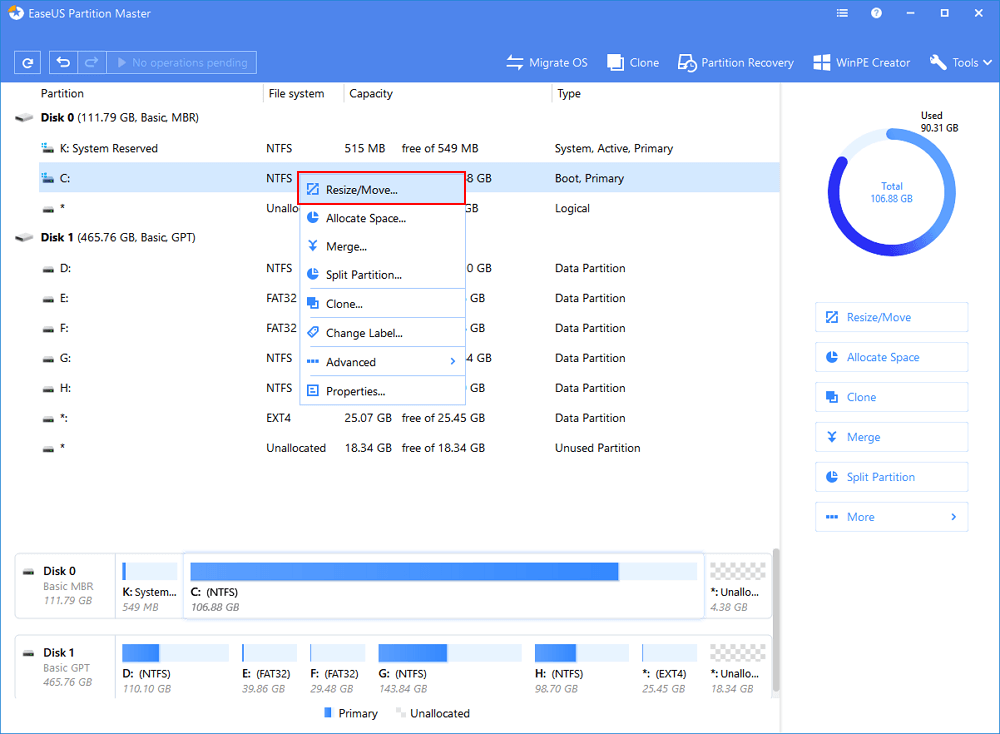
Task: Choose Allocate Space in context menu
Action: click(x=382, y=218)
